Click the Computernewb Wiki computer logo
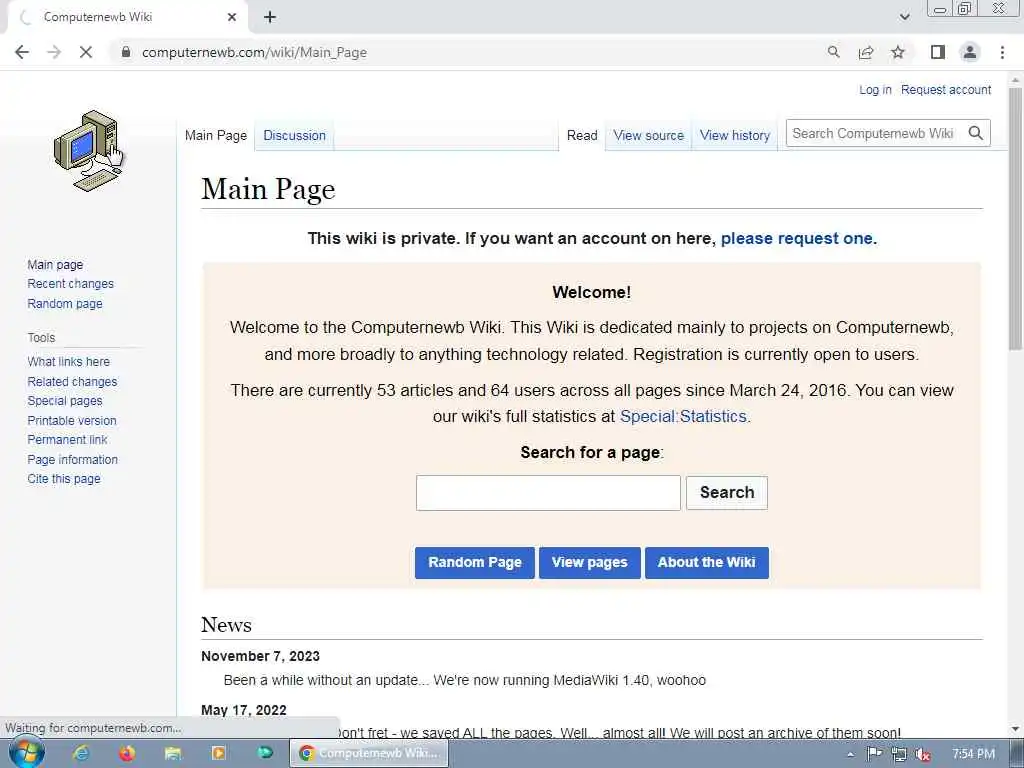 pyautogui.click(x=88, y=150)
